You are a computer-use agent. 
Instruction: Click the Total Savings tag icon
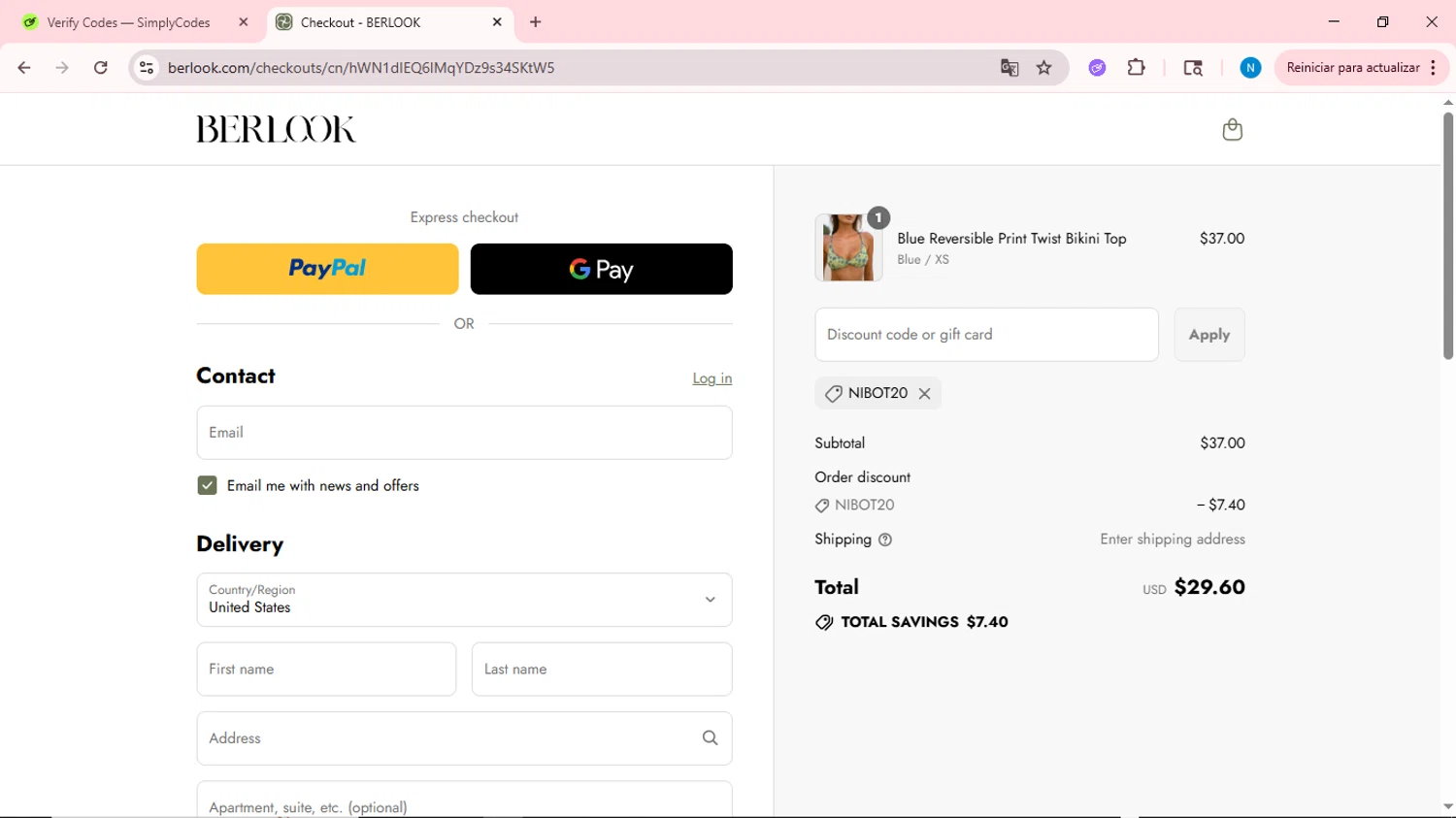coord(824,622)
